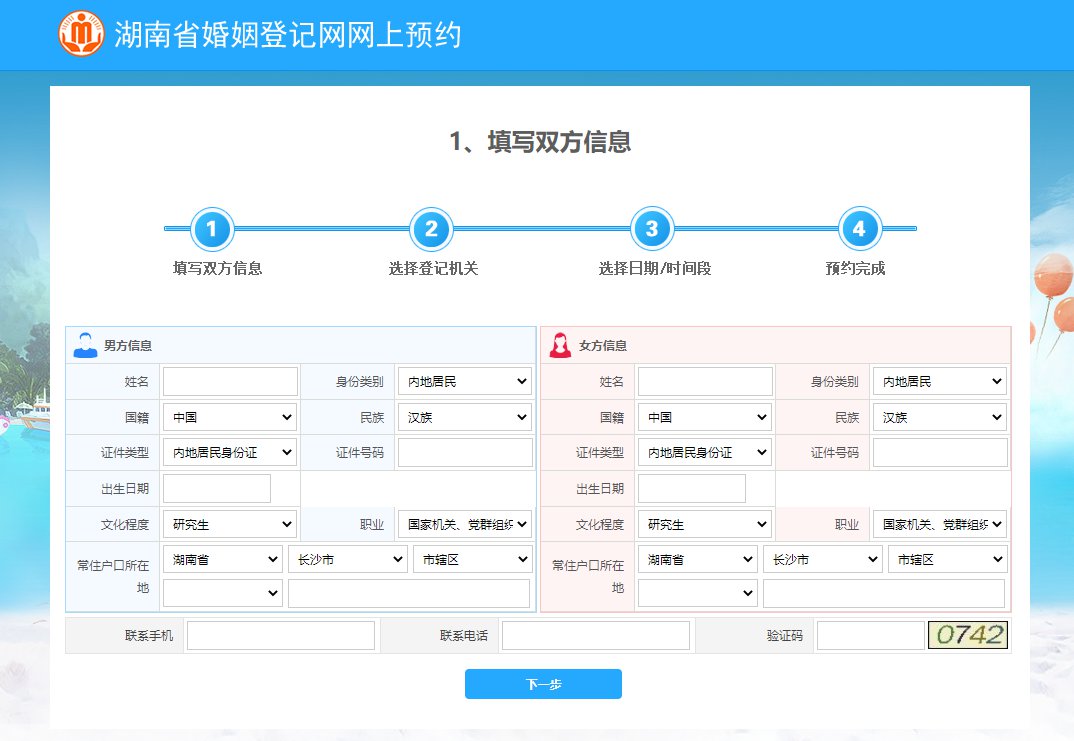1074x741 pixels.
Task: Click the Hunan marriage registration logo icon
Action: 81,35
